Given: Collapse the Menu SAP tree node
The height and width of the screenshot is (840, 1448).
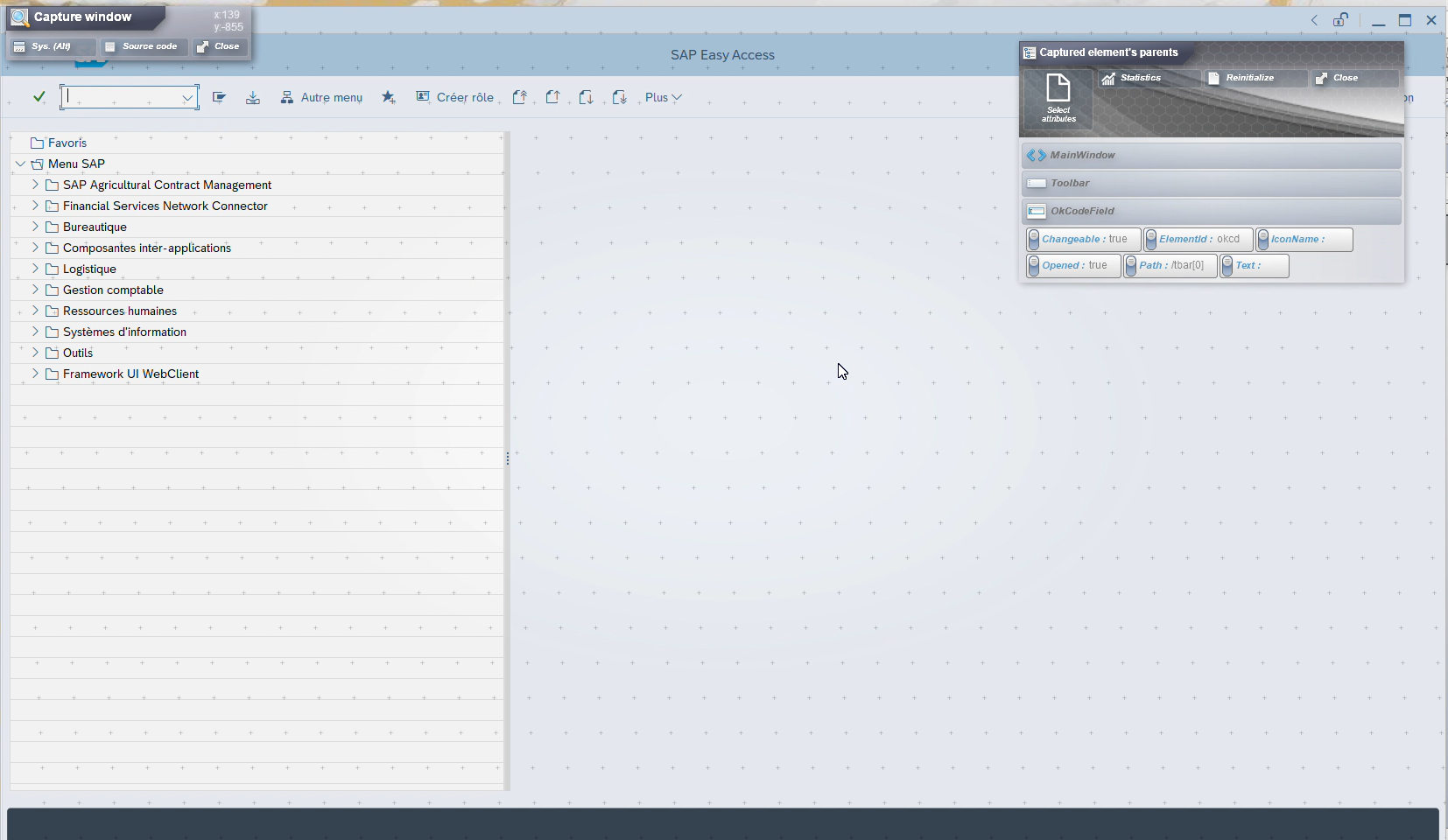Looking at the screenshot, I should (x=20, y=164).
